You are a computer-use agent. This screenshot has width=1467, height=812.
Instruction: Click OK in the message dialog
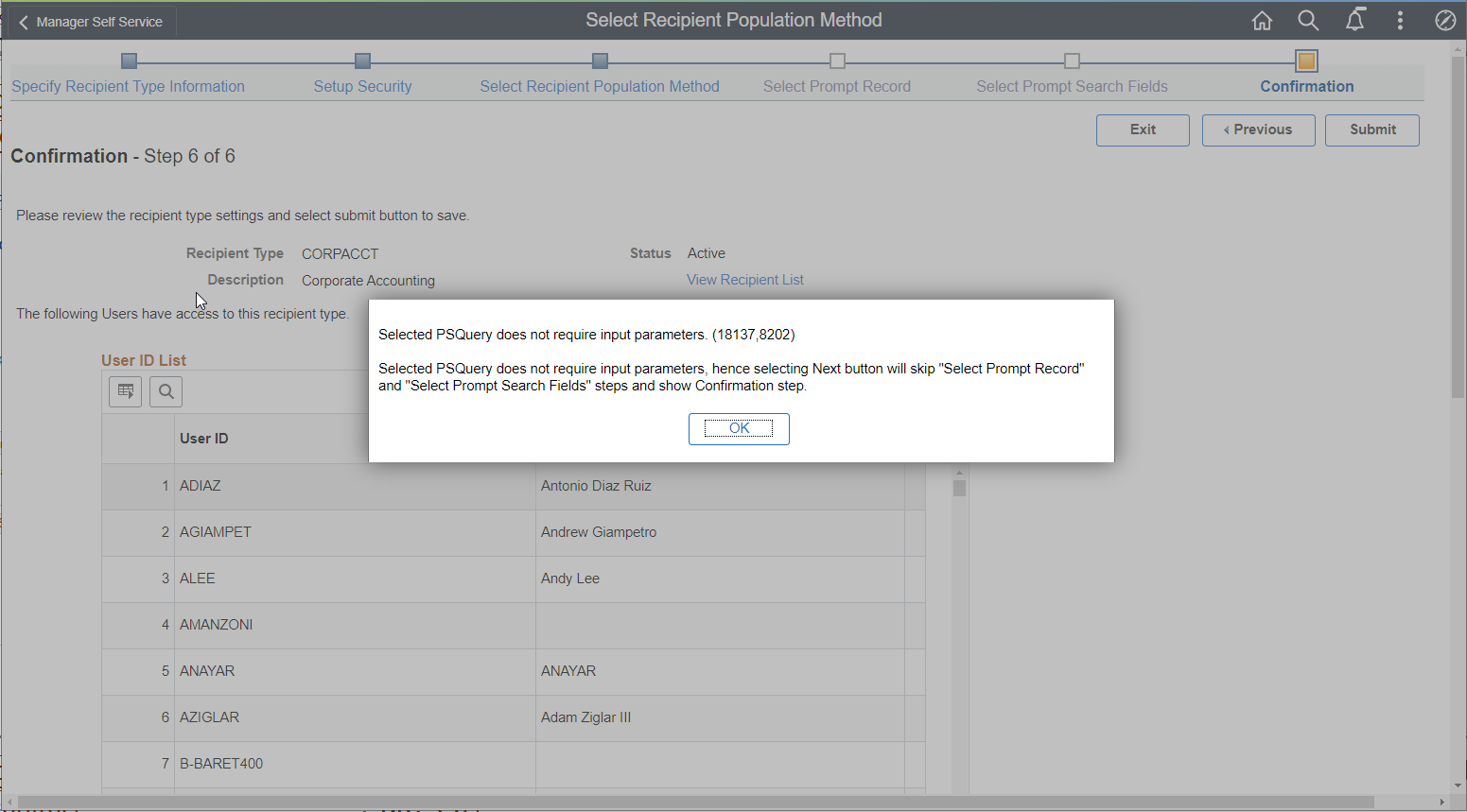pyautogui.click(x=739, y=429)
